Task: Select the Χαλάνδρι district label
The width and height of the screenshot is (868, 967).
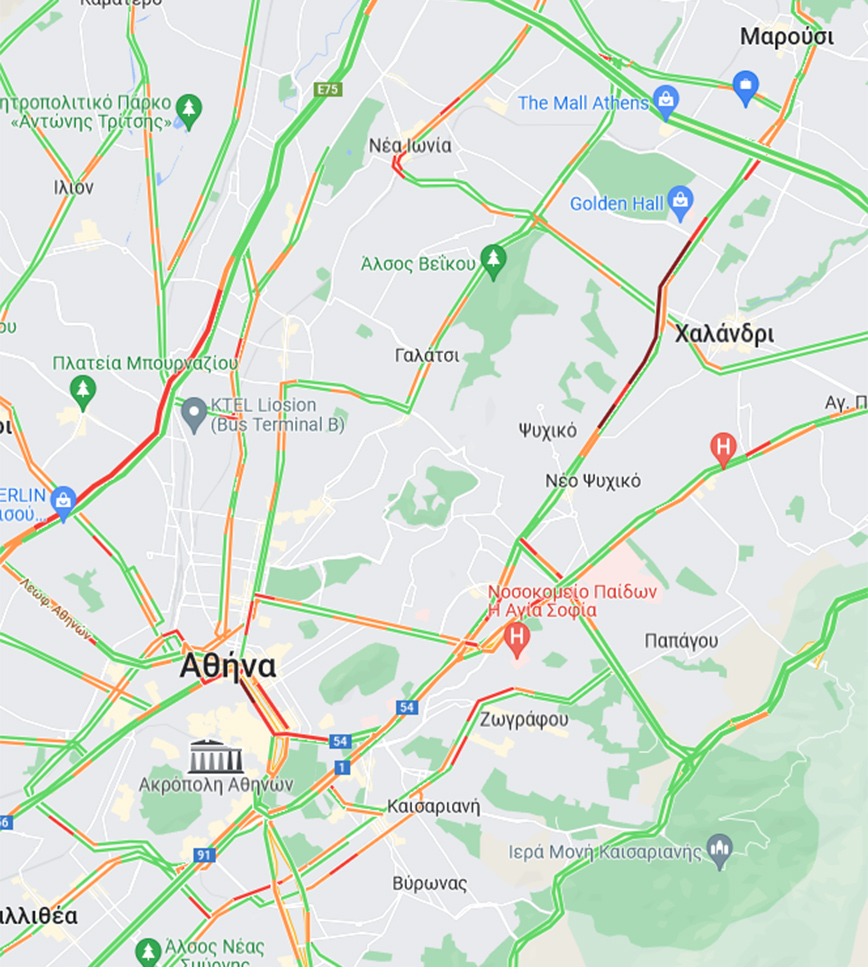Action: pyautogui.click(x=724, y=334)
